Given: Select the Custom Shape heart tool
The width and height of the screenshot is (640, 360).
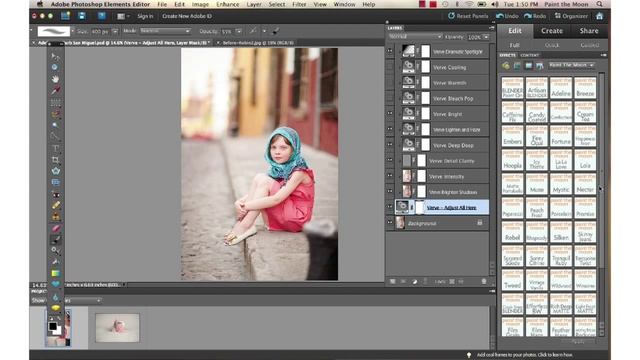Looking at the screenshot, I should (55, 284).
